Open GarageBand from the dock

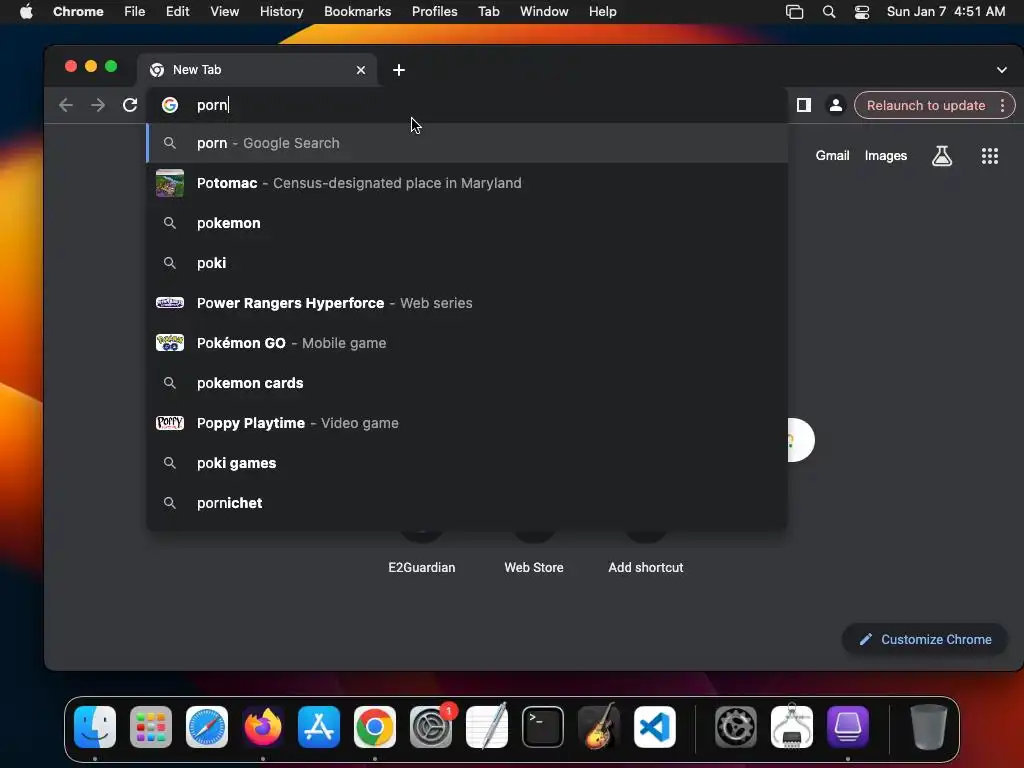pyautogui.click(x=599, y=726)
